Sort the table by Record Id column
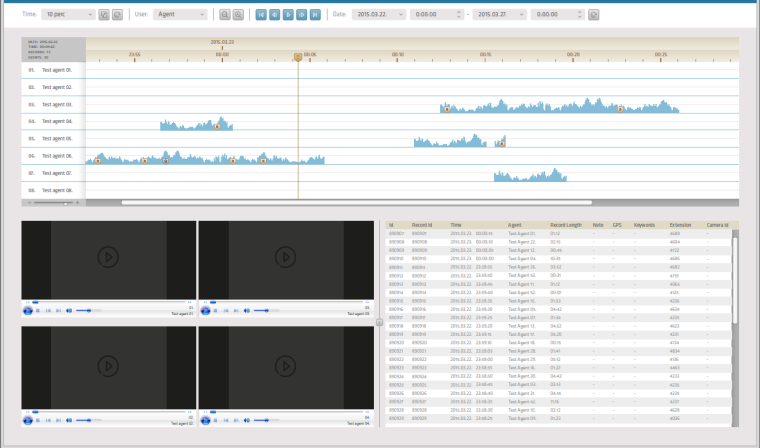Screen dimensions: 760x448 pyautogui.click(x=422, y=225)
